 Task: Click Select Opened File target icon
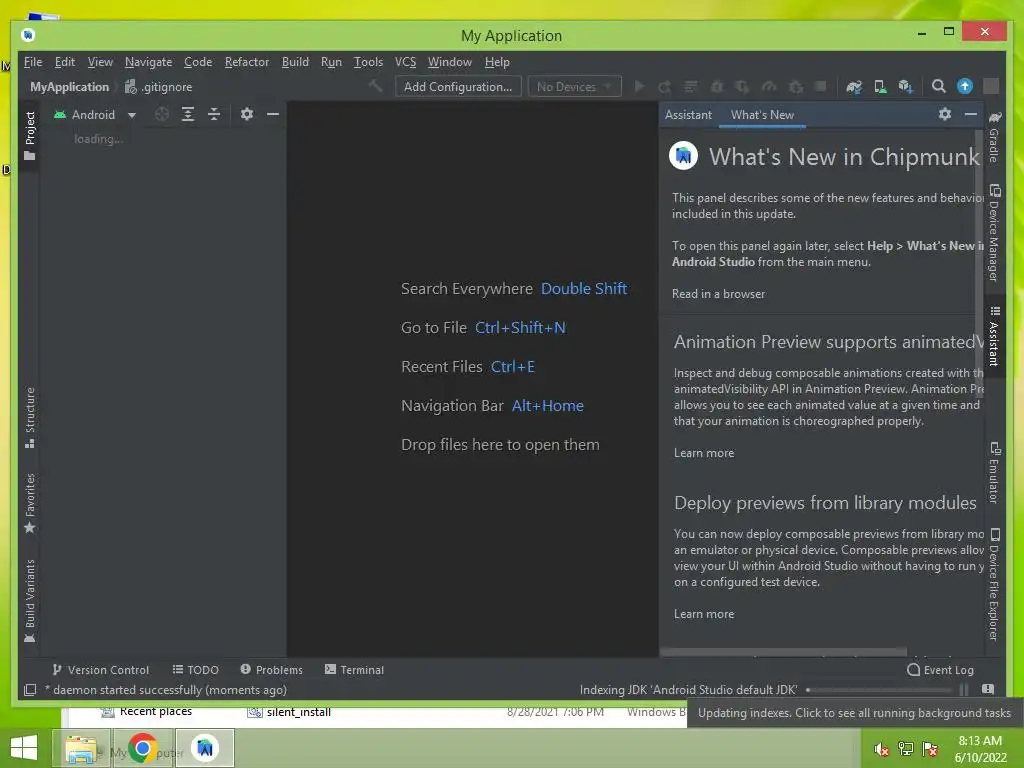click(162, 114)
